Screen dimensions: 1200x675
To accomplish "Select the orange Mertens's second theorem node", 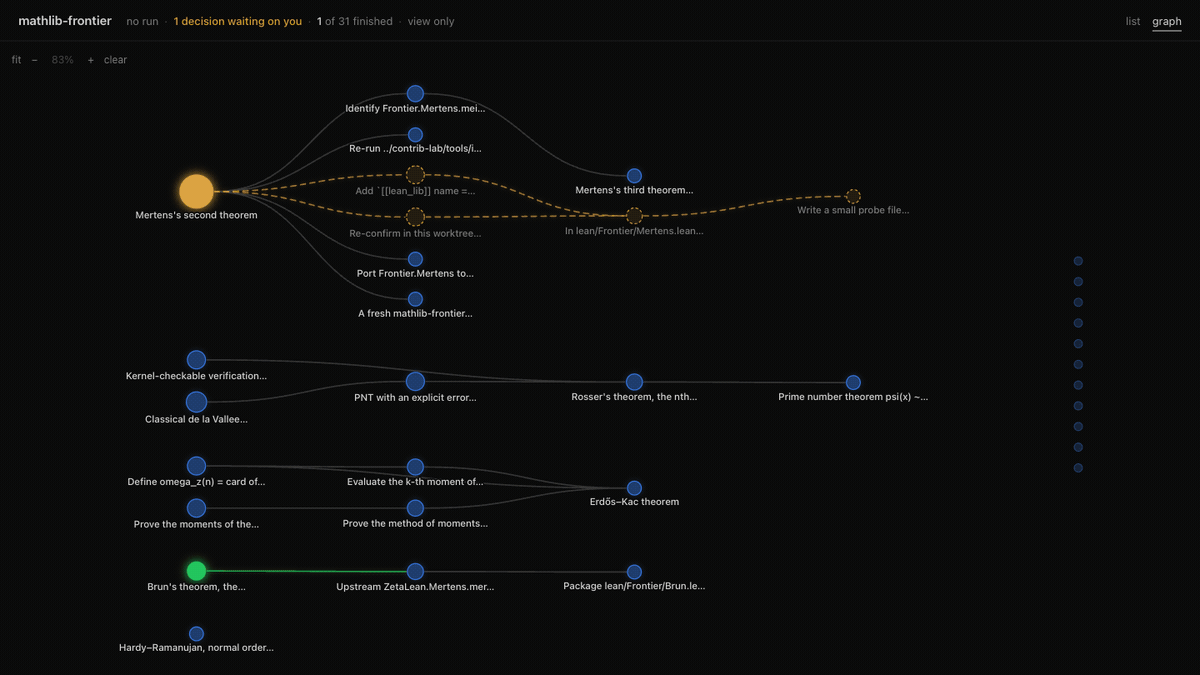I will [196, 191].
